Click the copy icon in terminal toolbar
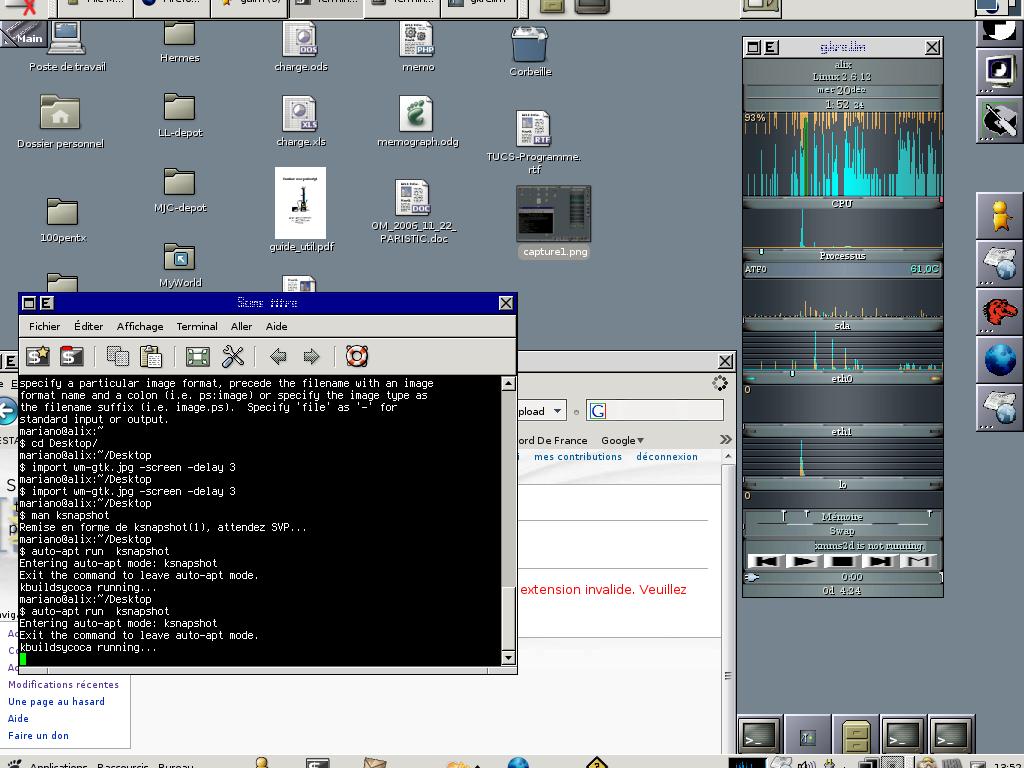The width and height of the screenshot is (1024, 768). click(x=117, y=356)
